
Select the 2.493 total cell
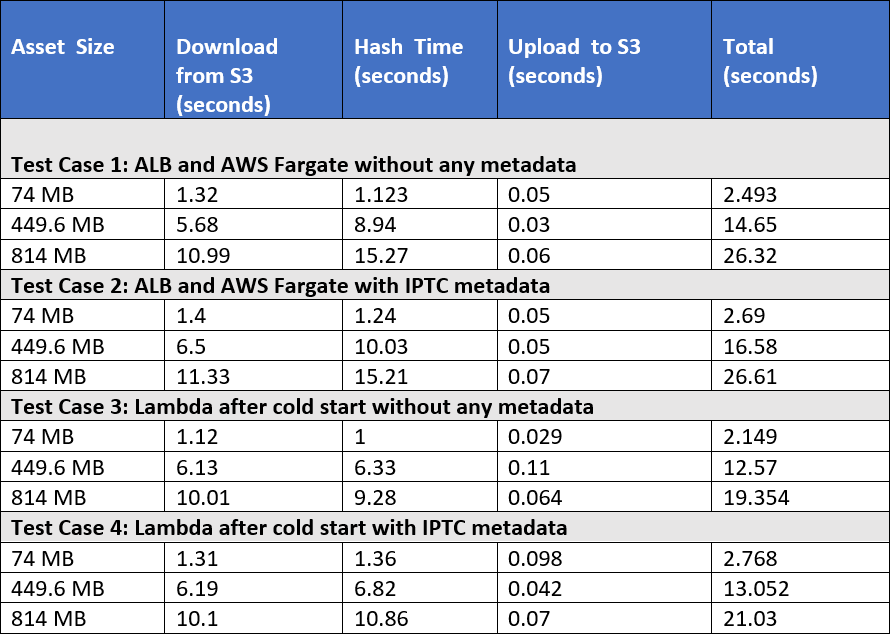[x=800, y=194]
